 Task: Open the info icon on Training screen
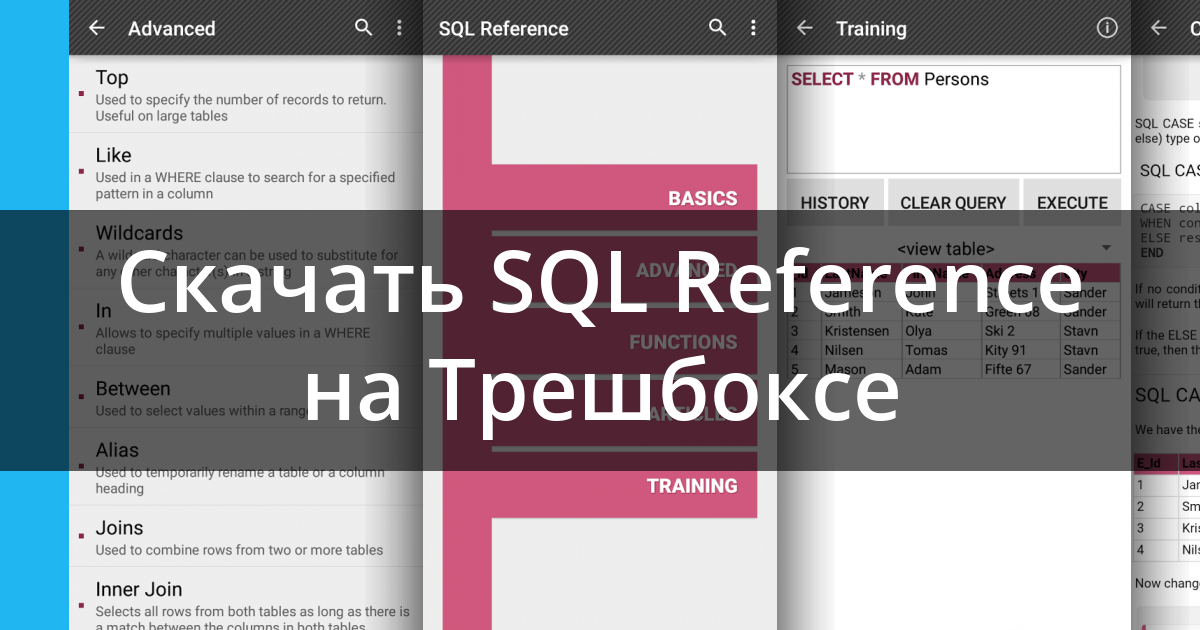pos(1105,28)
